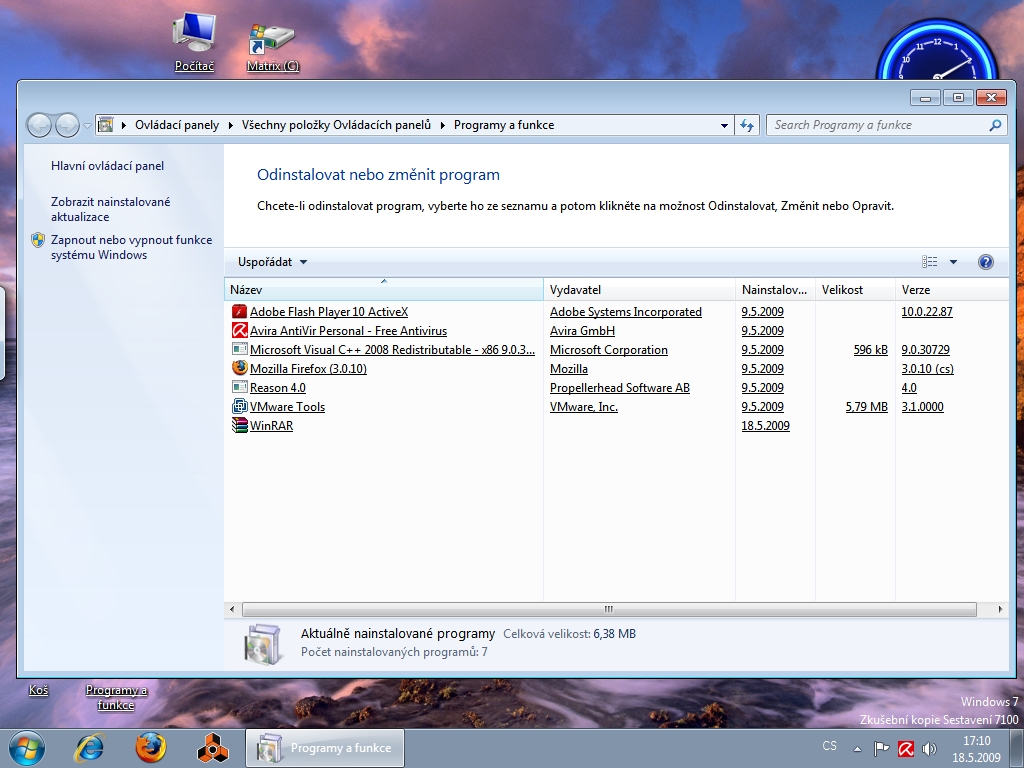Click the CS language indicator
The width and height of the screenshot is (1024, 768).
[x=829, y=746]
